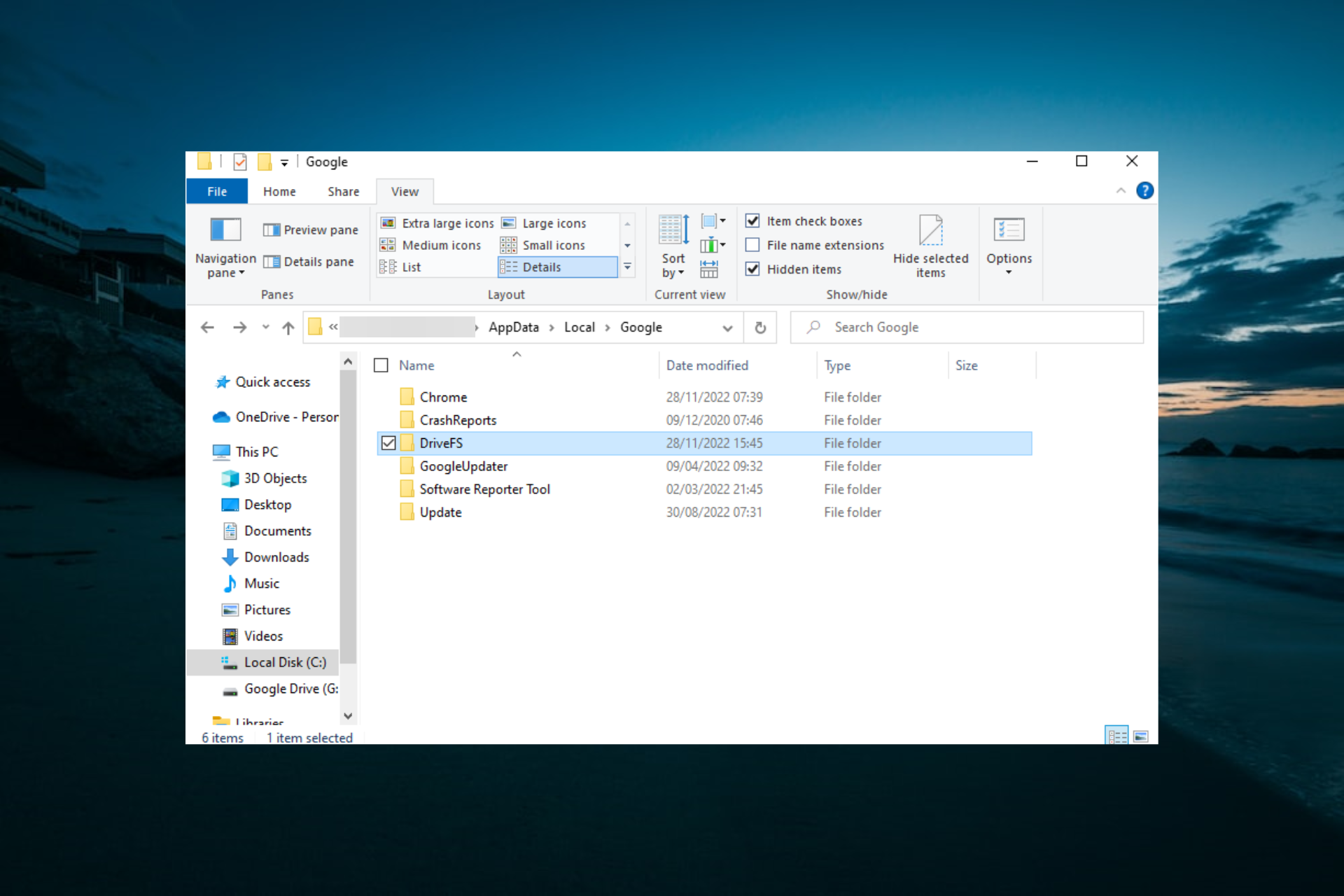Click the Search Google field
Screen dimensions: 1344x896
(967, 328)
